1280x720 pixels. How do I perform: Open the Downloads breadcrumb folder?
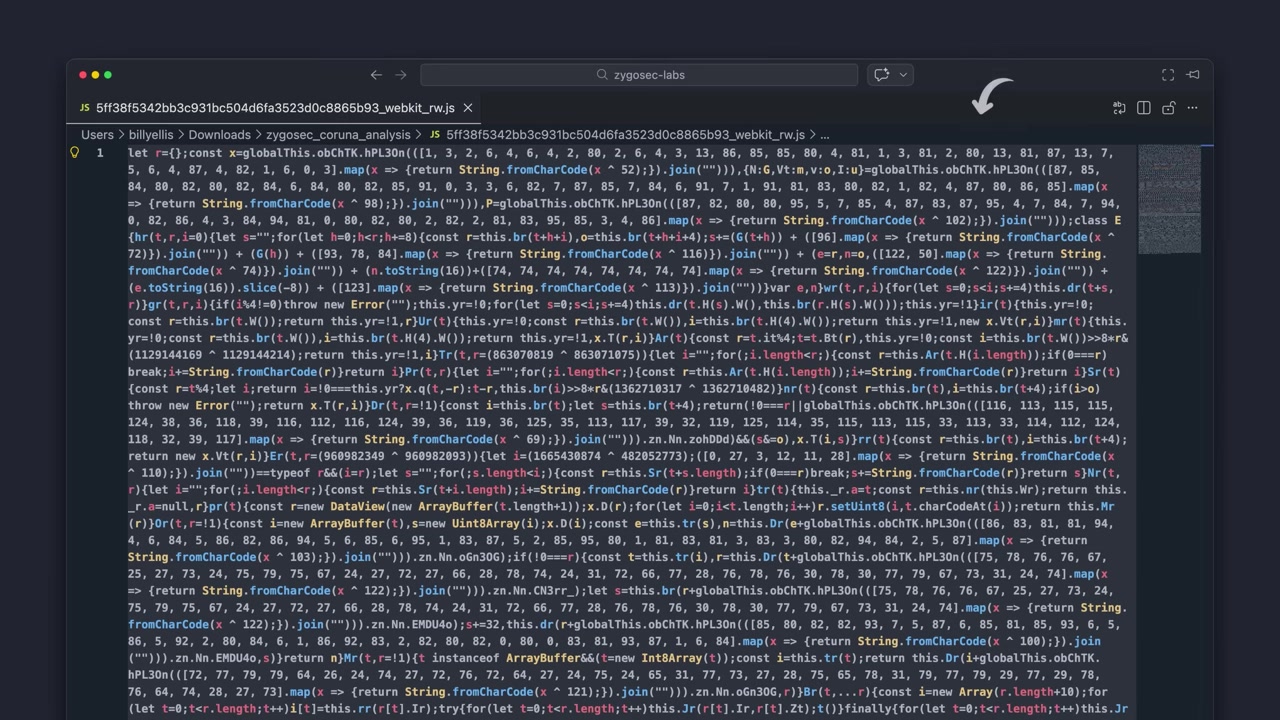pos(220,135)
